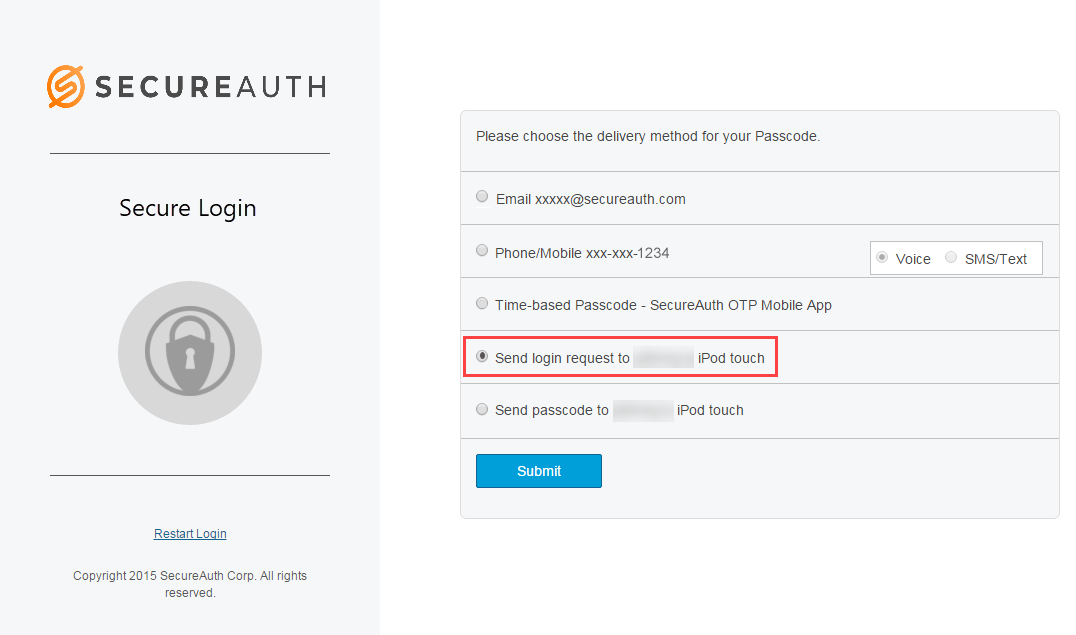Select the Send passcode radio button
The width and height of the screenshot is (1076, 635).
pos(483,409)
